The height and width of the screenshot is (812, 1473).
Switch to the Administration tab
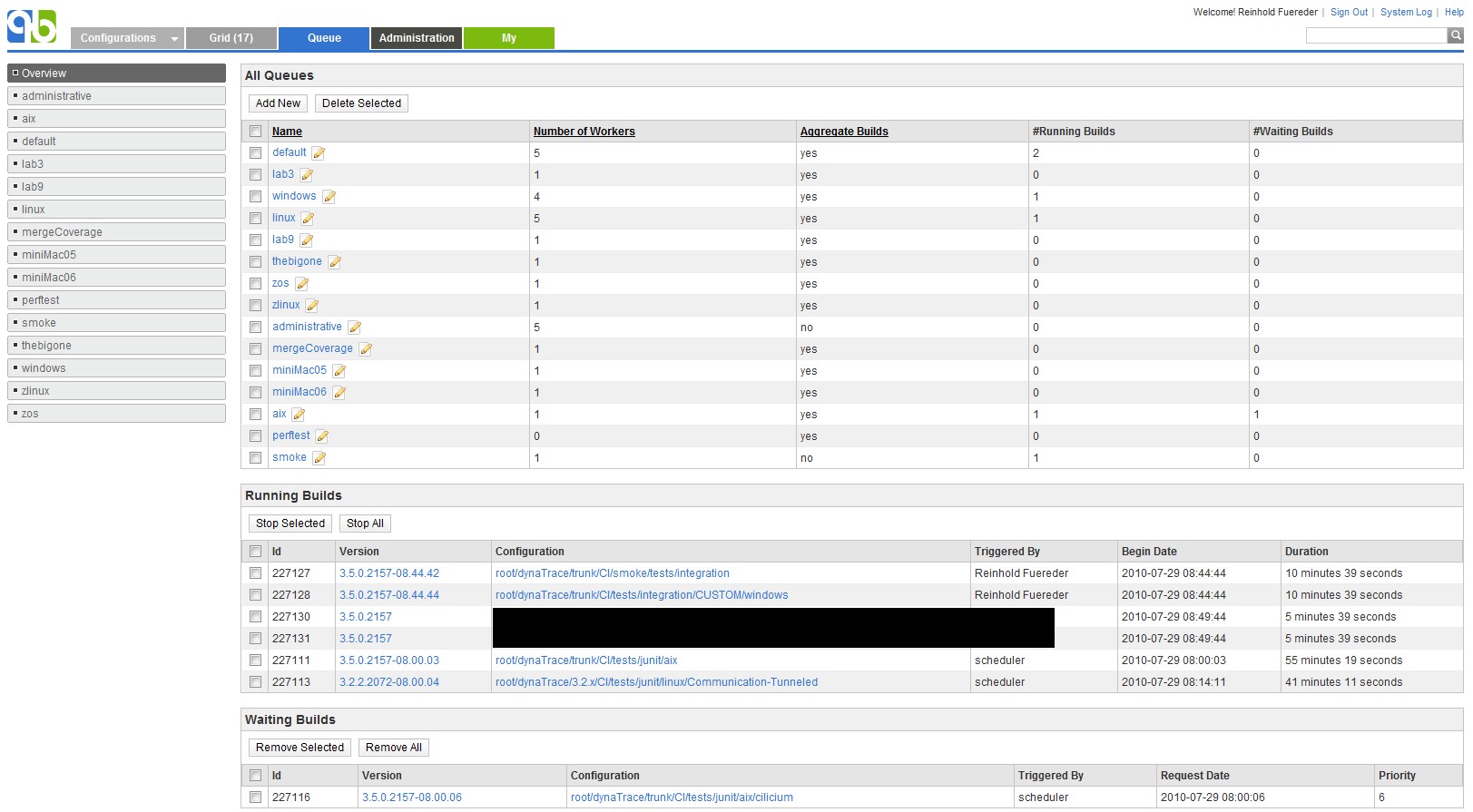tap(417, 38)
